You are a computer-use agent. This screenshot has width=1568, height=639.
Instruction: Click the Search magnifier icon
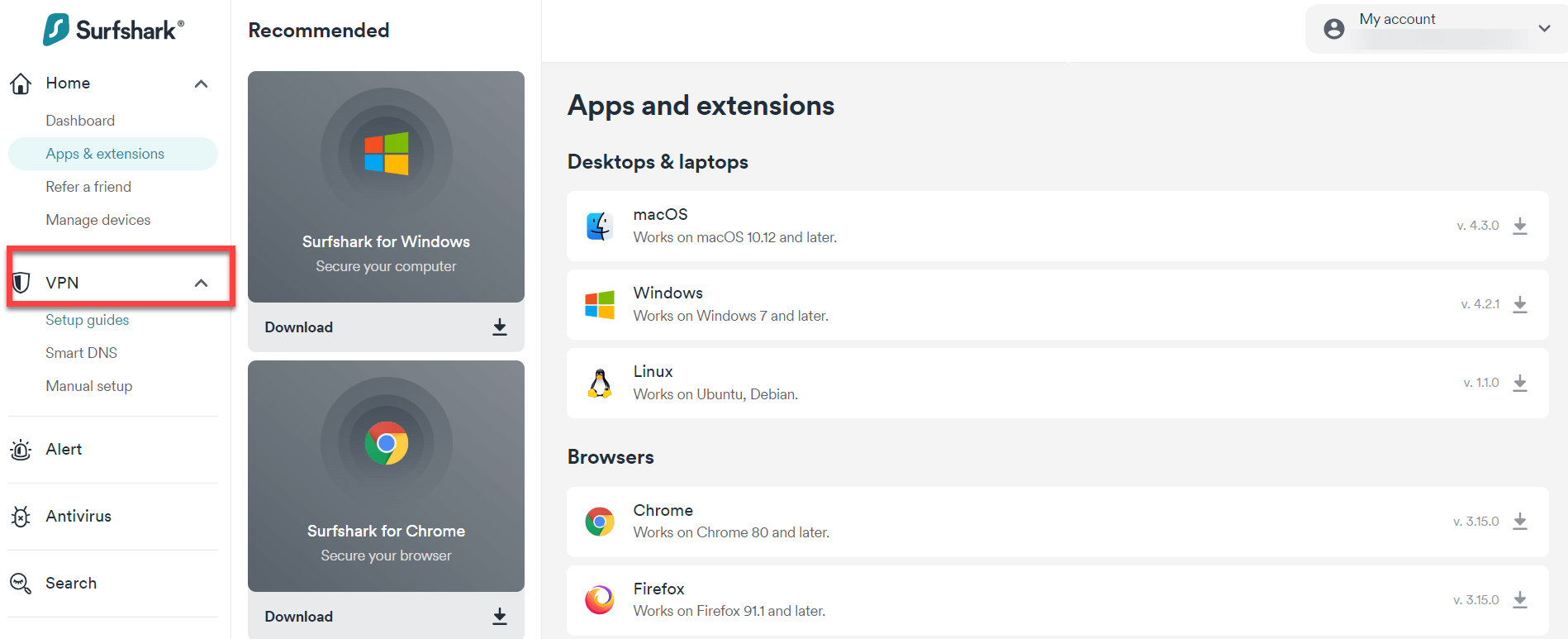tap(21, 584)
